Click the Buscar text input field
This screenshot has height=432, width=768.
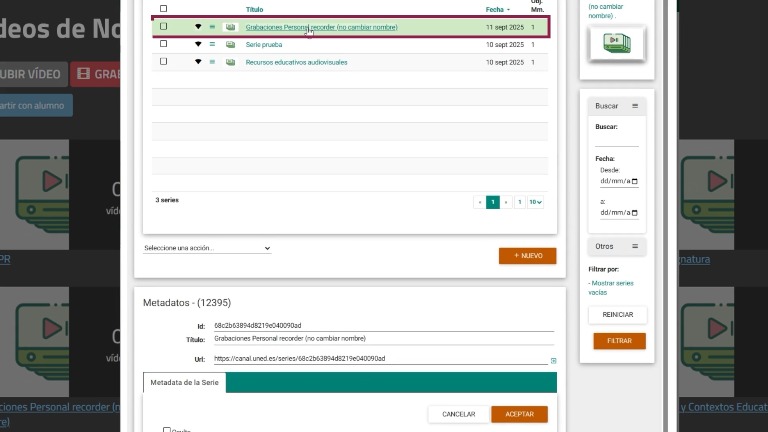pos(617,141)
